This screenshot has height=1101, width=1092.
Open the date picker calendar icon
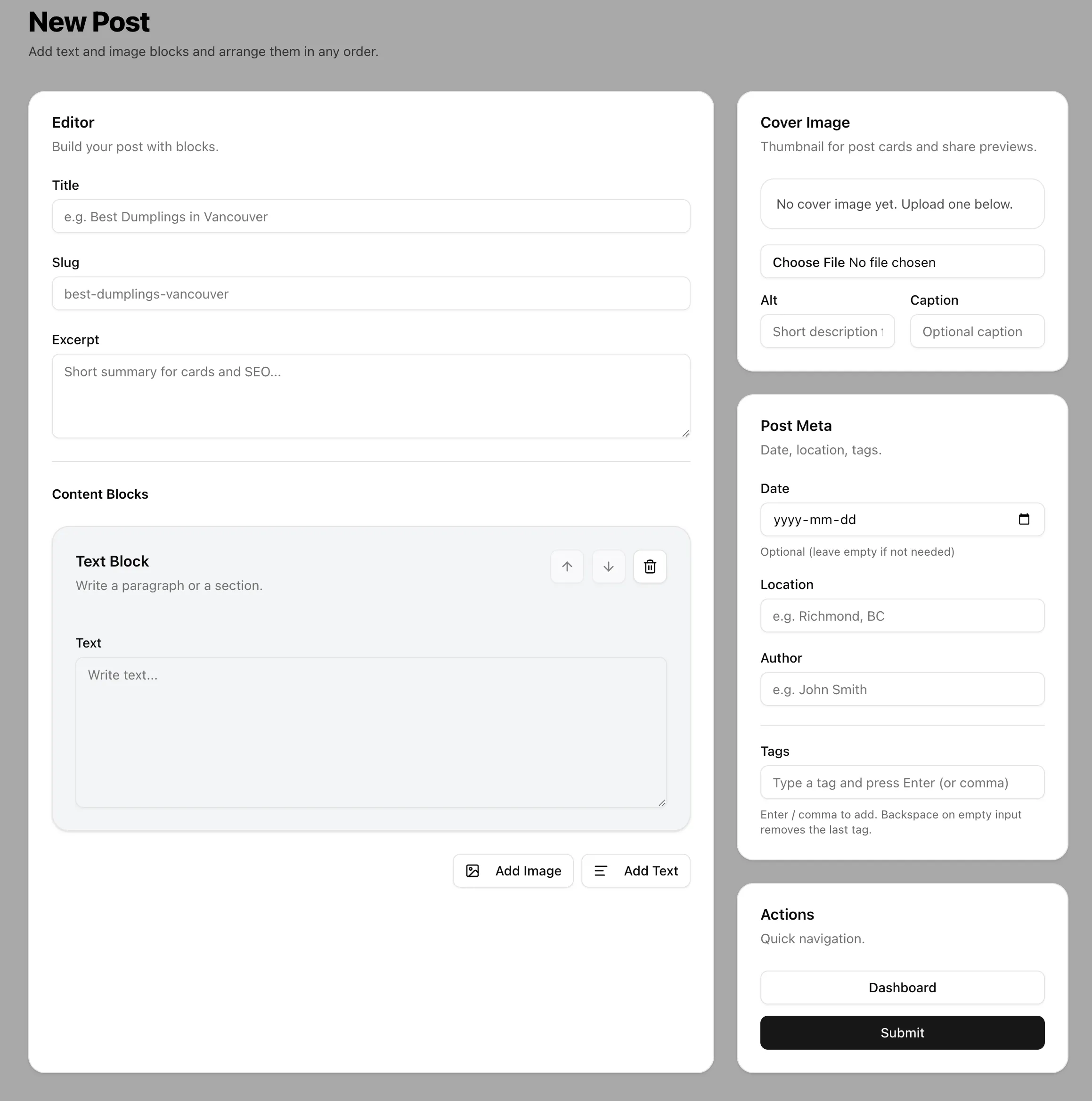tap(1024, 519)
